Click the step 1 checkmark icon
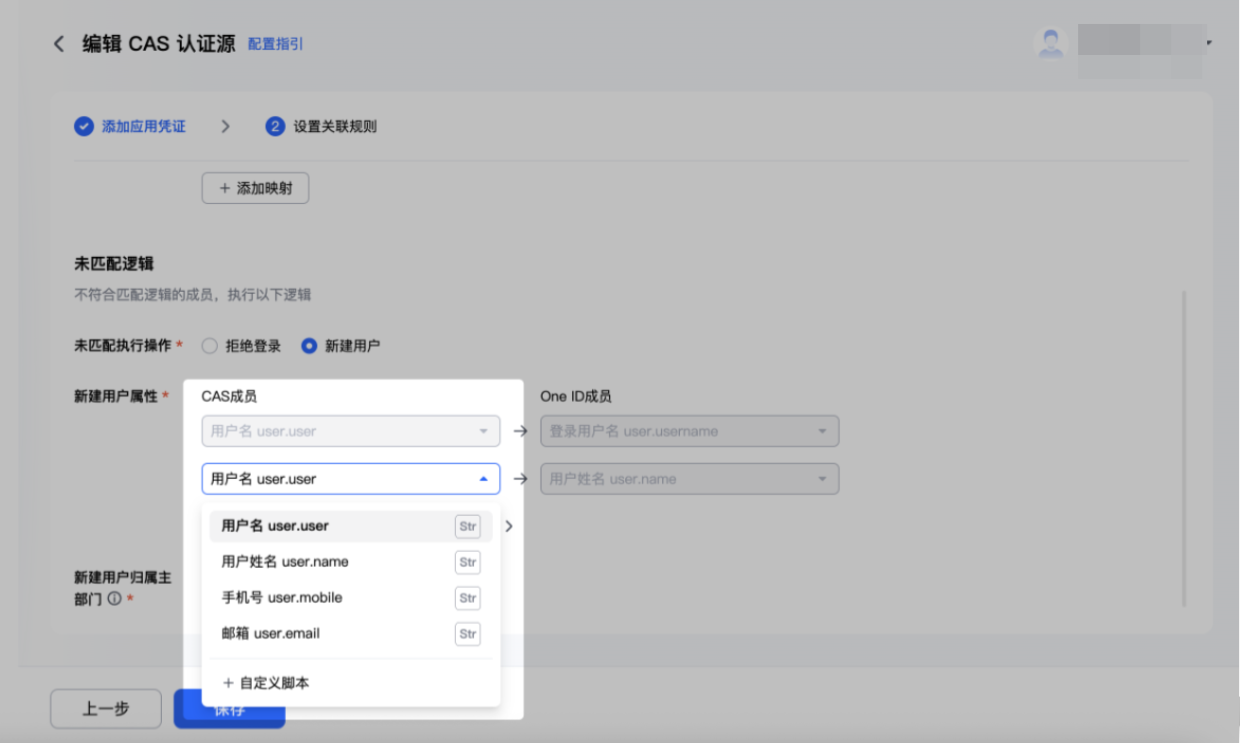1240x743 pixels. [84, 127]
